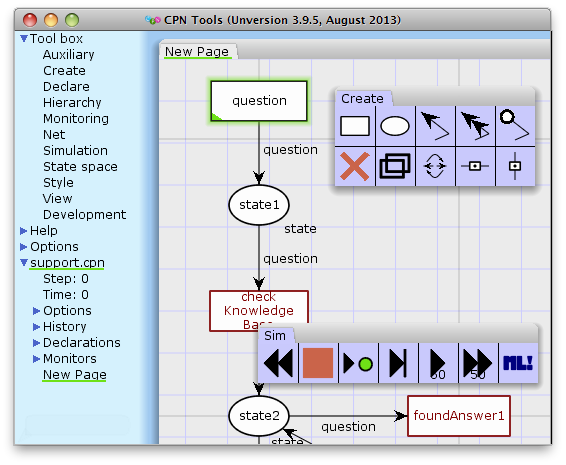Select the vertical guideline tool
Viewport: 566px width, 465px height.
515,166
